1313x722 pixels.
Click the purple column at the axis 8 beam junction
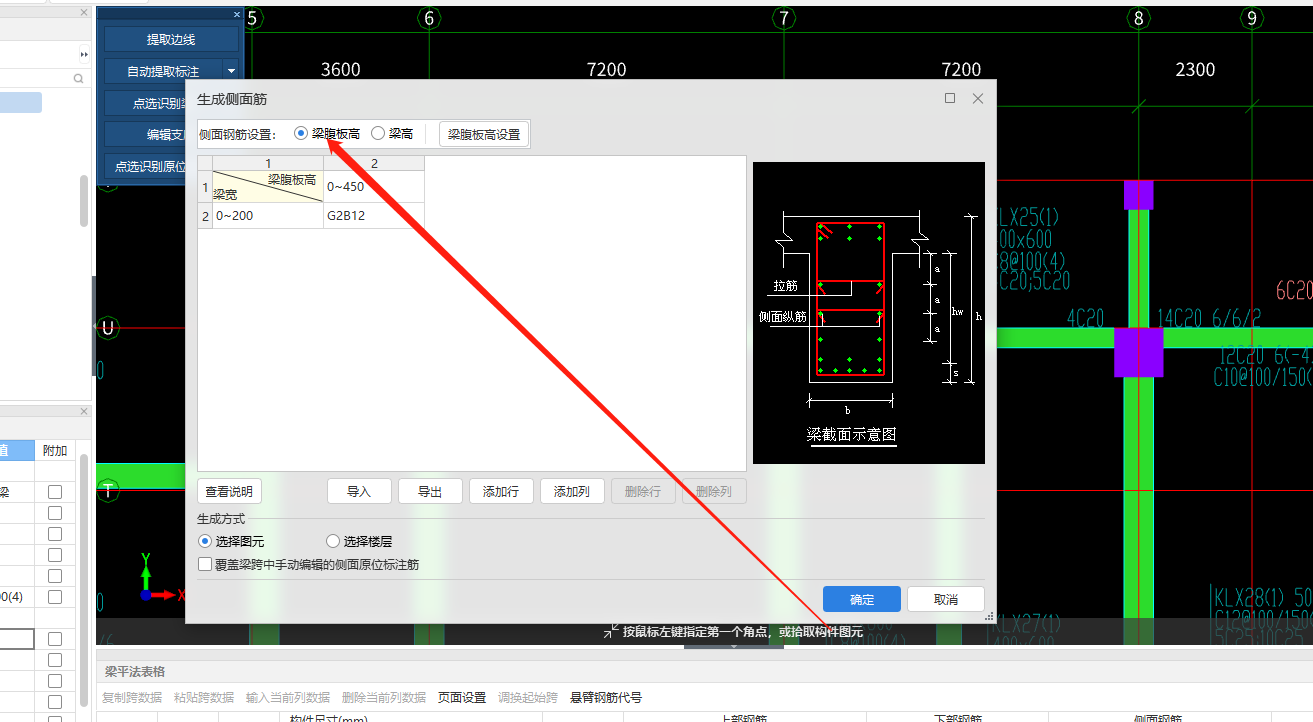coord(1138,352)
